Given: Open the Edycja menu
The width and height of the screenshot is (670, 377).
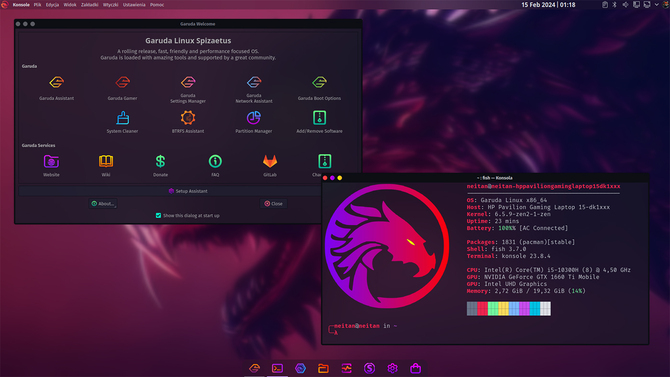Looking at the screenshot, I should coord(52,5).
